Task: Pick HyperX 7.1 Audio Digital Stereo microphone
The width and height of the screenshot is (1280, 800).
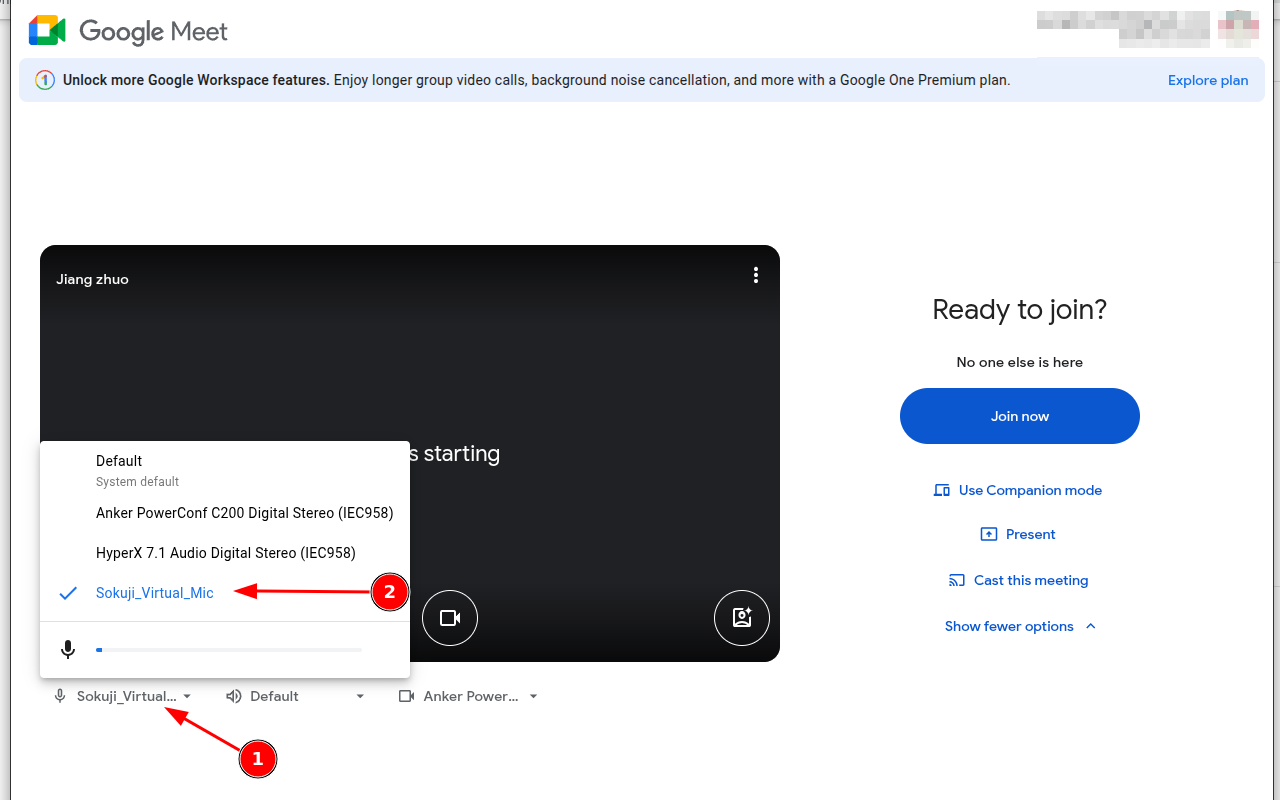Action: [225, 553]
